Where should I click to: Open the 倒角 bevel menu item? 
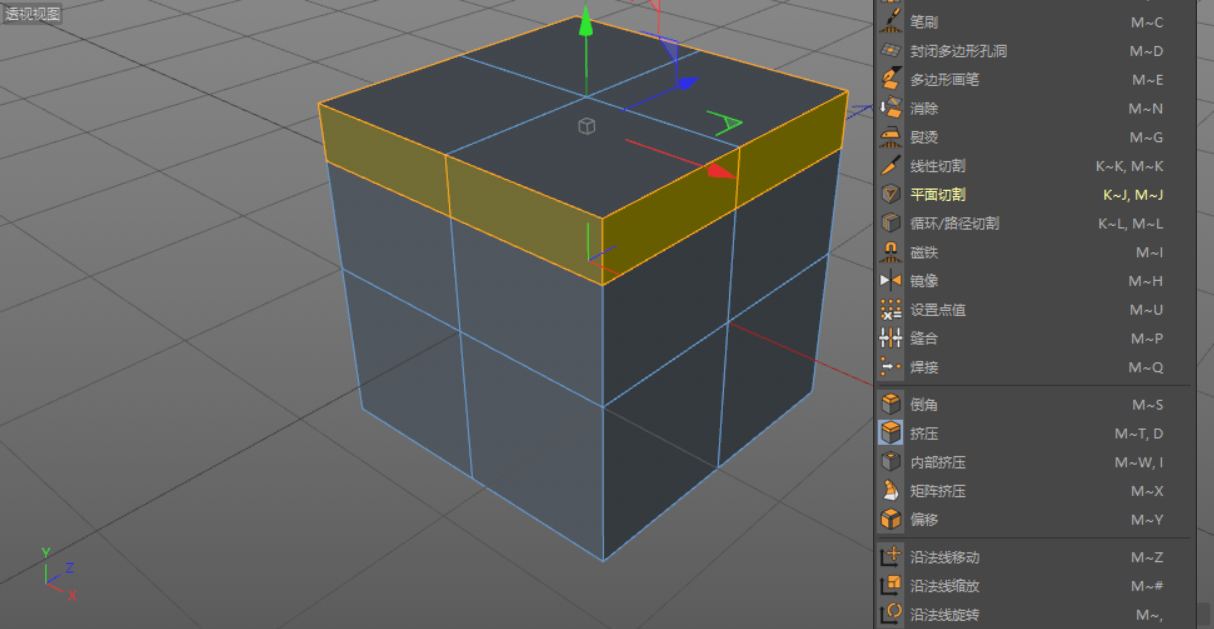tap(923, 405)
